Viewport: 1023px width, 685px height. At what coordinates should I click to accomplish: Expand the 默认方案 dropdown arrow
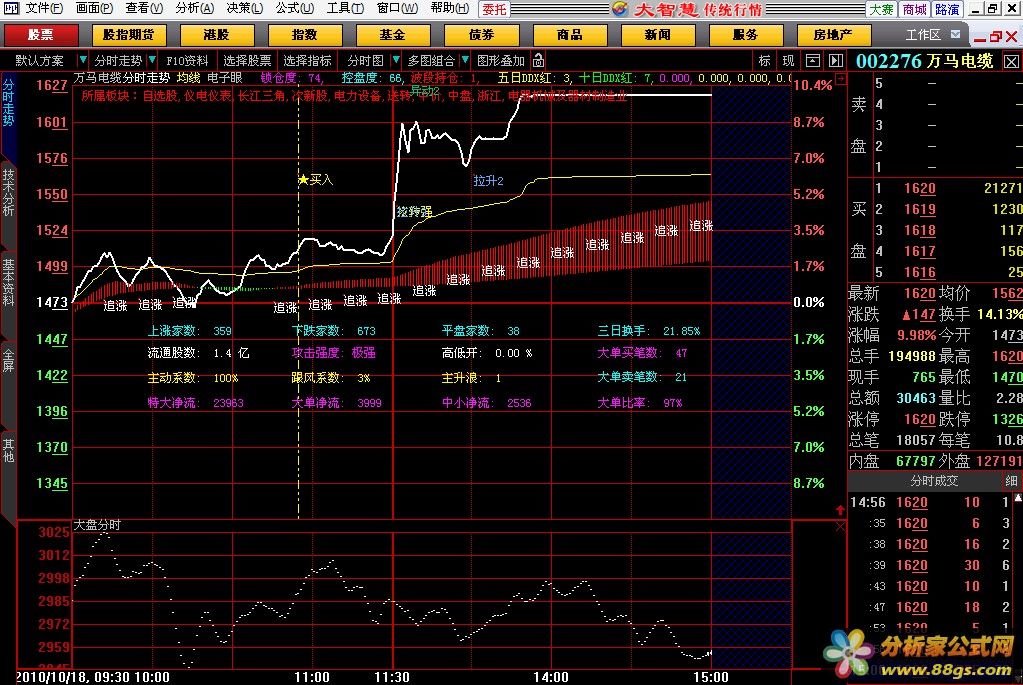point(83,60)
